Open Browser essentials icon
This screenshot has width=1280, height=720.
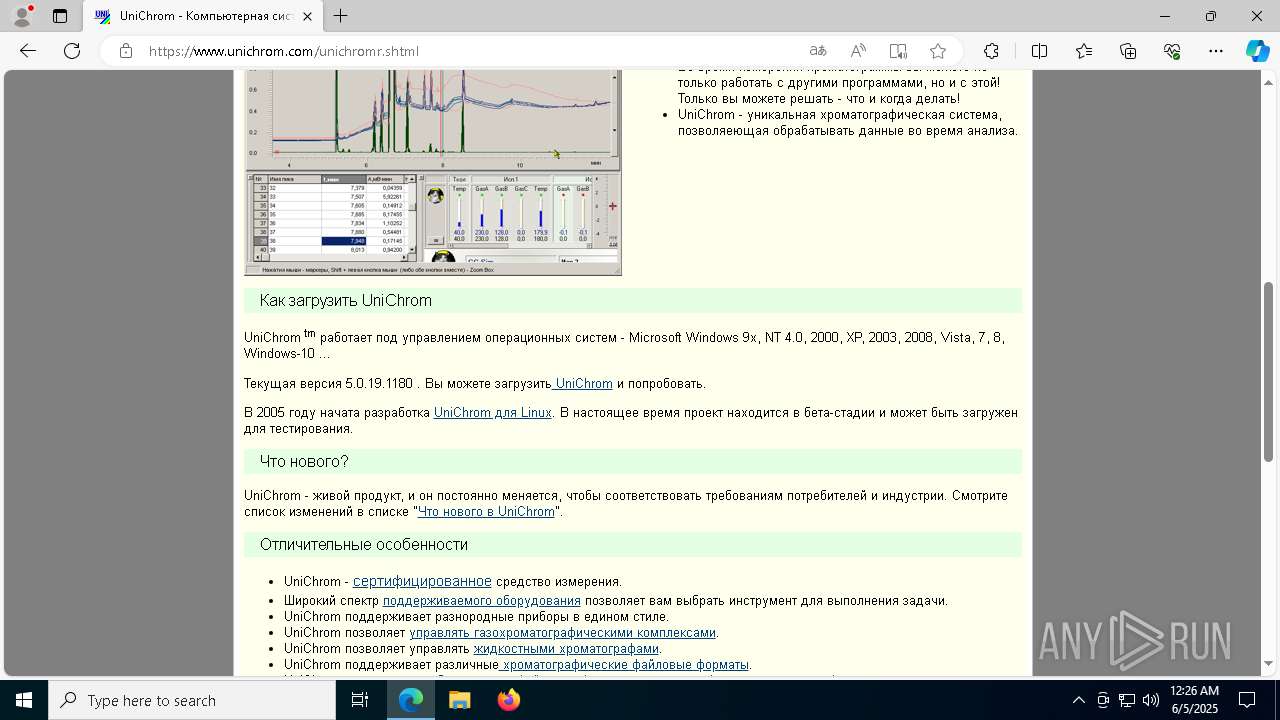tap(1172, 51)
